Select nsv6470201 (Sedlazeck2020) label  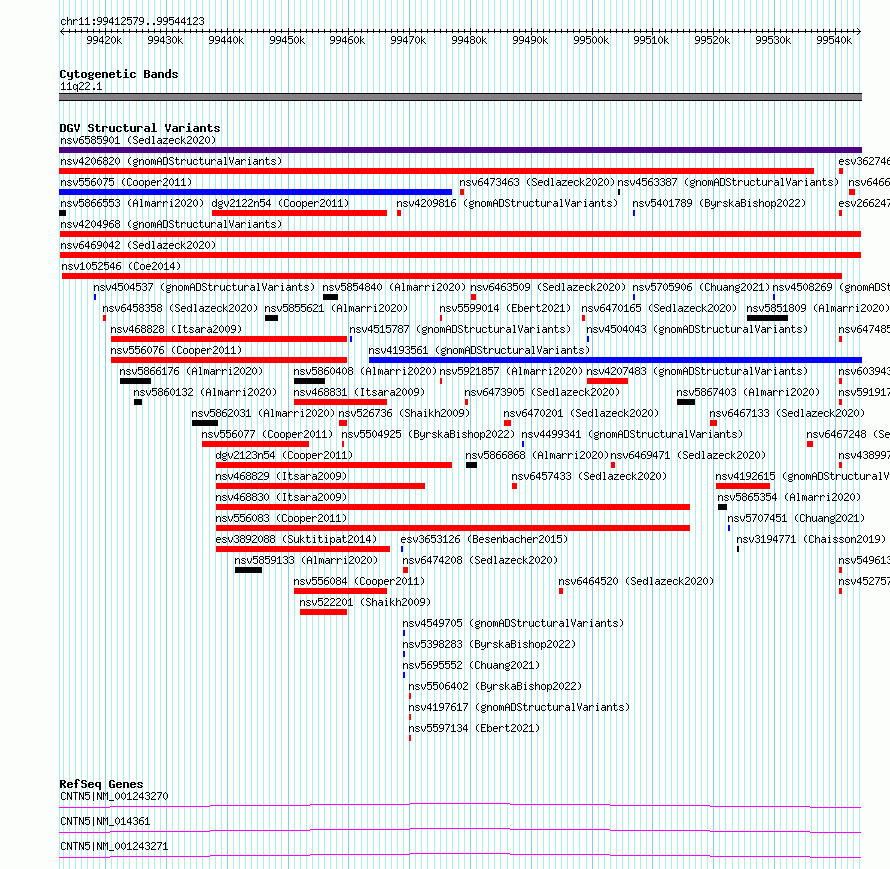[x=581, y=413]
